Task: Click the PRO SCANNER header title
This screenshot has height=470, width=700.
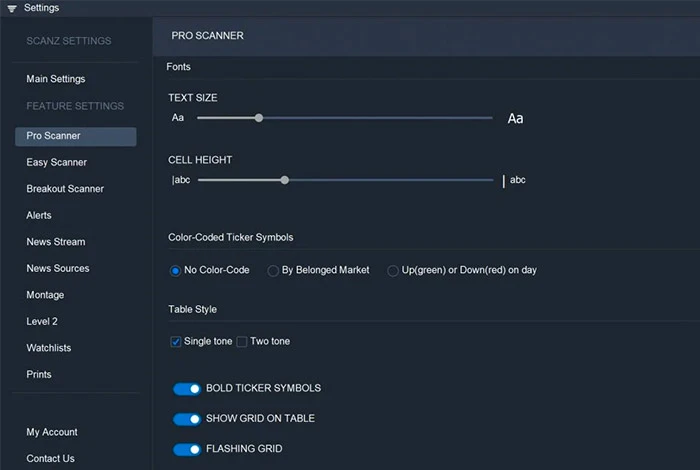Action: 208,36
